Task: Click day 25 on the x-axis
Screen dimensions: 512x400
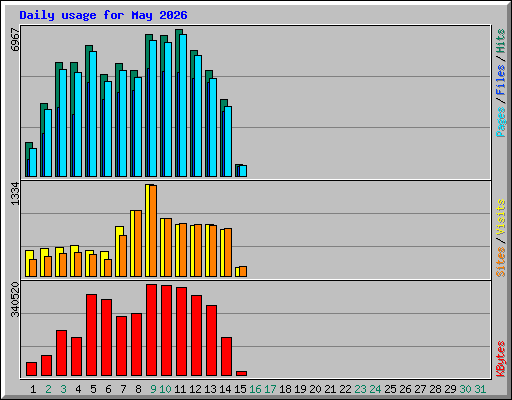Action: coord(390,389)
